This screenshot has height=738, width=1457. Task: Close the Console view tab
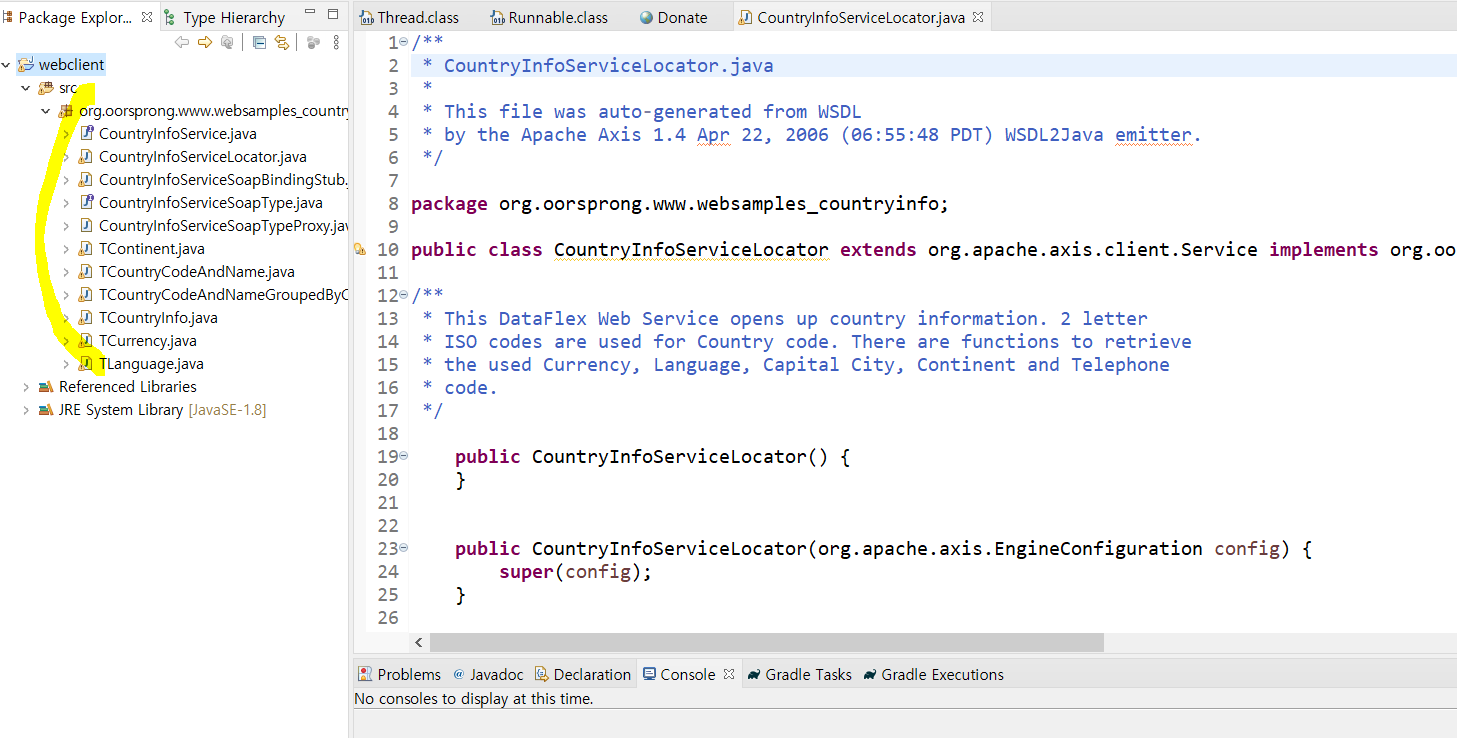(729, 674)
